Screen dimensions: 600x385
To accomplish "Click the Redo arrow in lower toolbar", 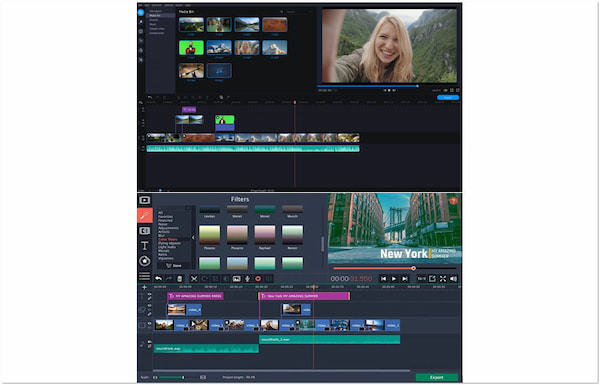I will click(x=169, y=279).
